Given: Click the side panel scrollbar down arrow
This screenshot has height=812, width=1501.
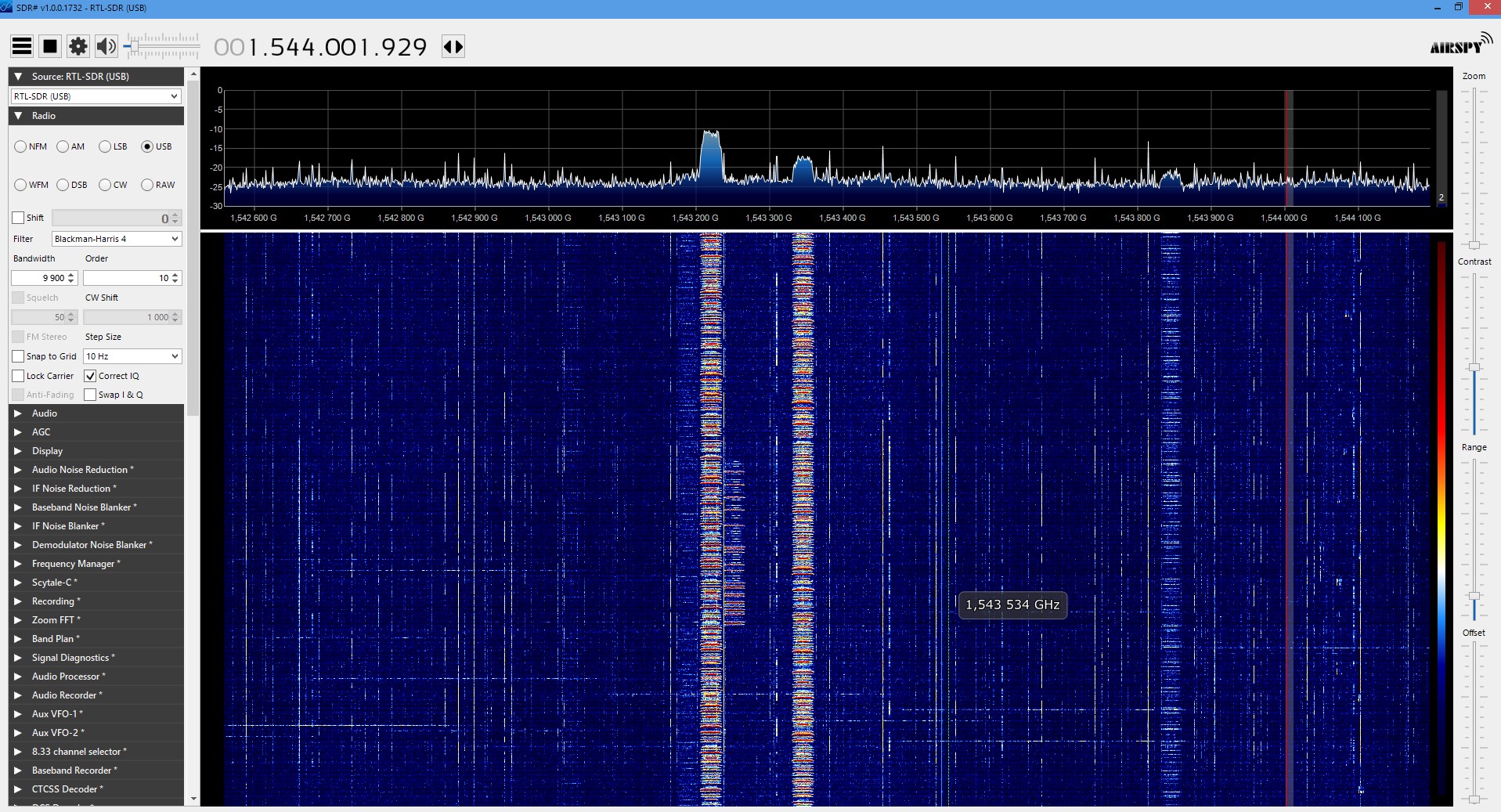Looking at the screenshot, I should point(193,799).
